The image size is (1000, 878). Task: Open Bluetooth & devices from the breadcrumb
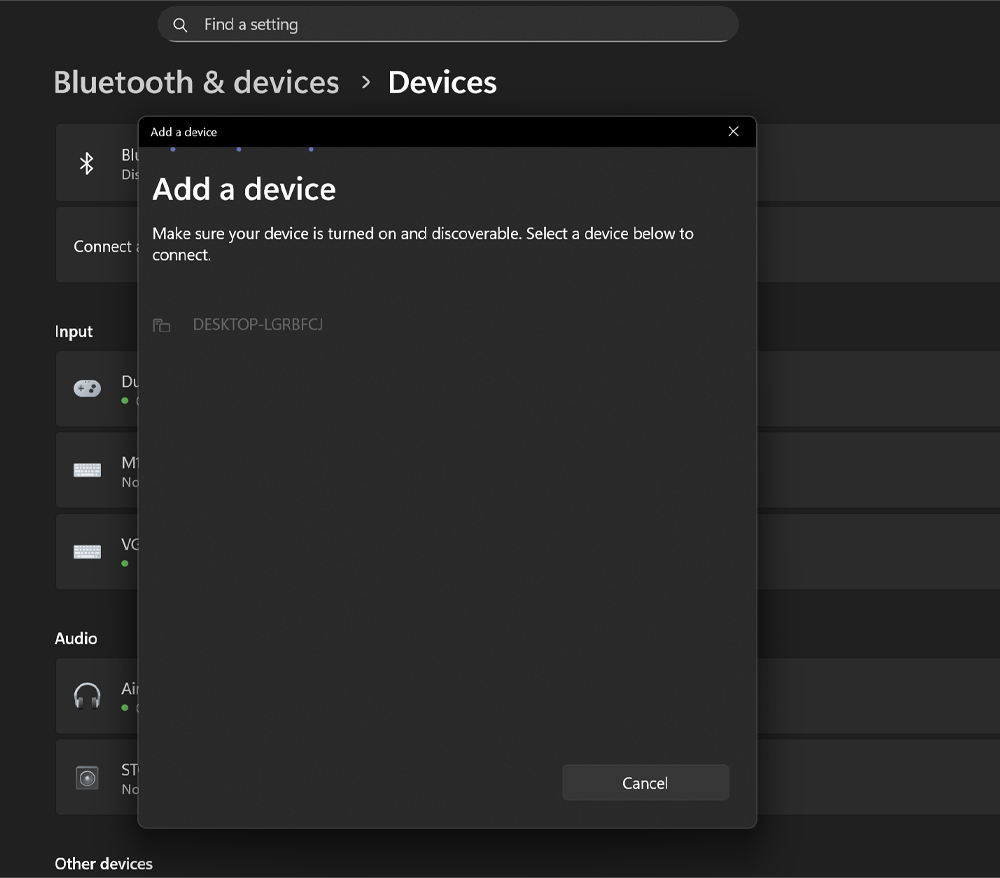(x=196, y=82)
